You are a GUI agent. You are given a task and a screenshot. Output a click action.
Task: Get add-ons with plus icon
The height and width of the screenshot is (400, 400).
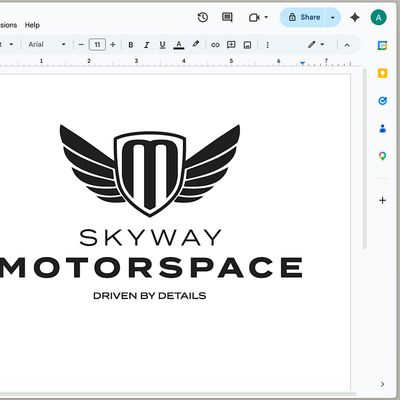point(382,200)
